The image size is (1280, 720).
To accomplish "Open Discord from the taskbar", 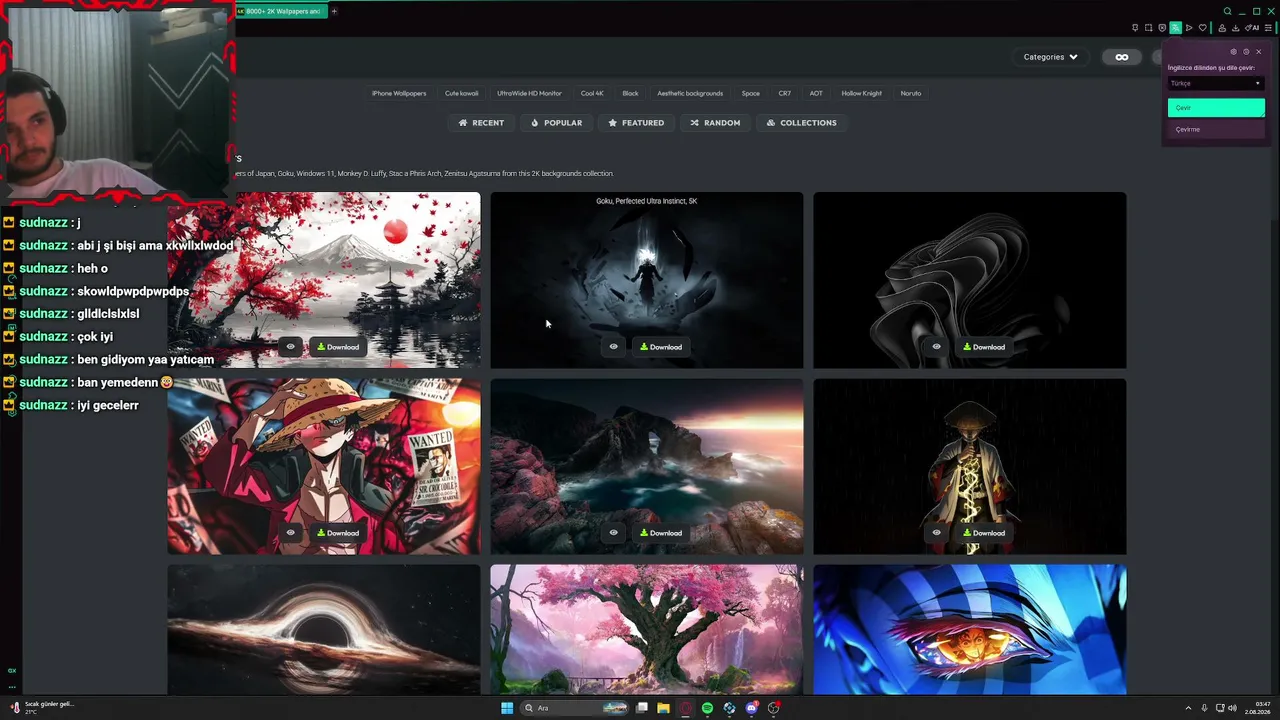I will tap(751, 708).
